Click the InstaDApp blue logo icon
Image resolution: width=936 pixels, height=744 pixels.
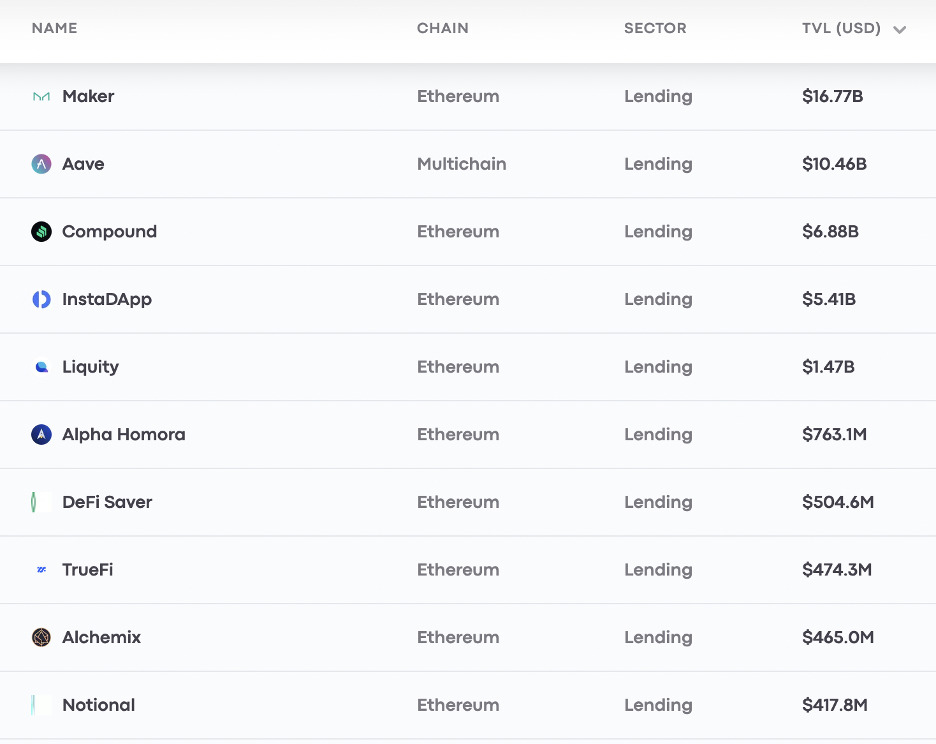coord(41,299)
